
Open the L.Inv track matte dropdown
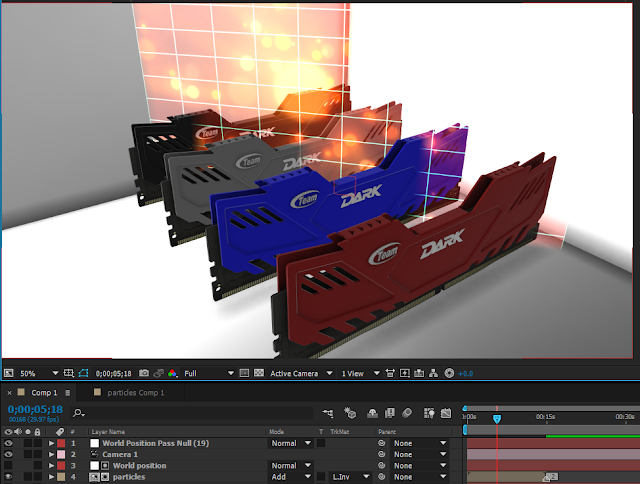(x=350, y=477)
